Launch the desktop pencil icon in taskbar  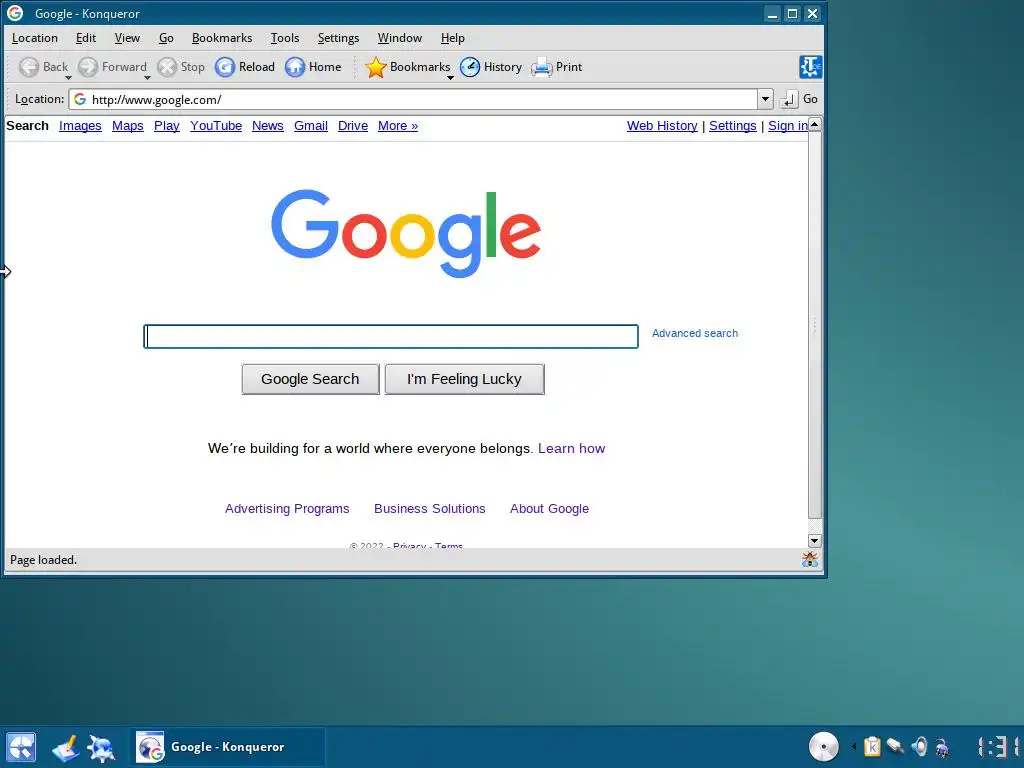point(65,748)
